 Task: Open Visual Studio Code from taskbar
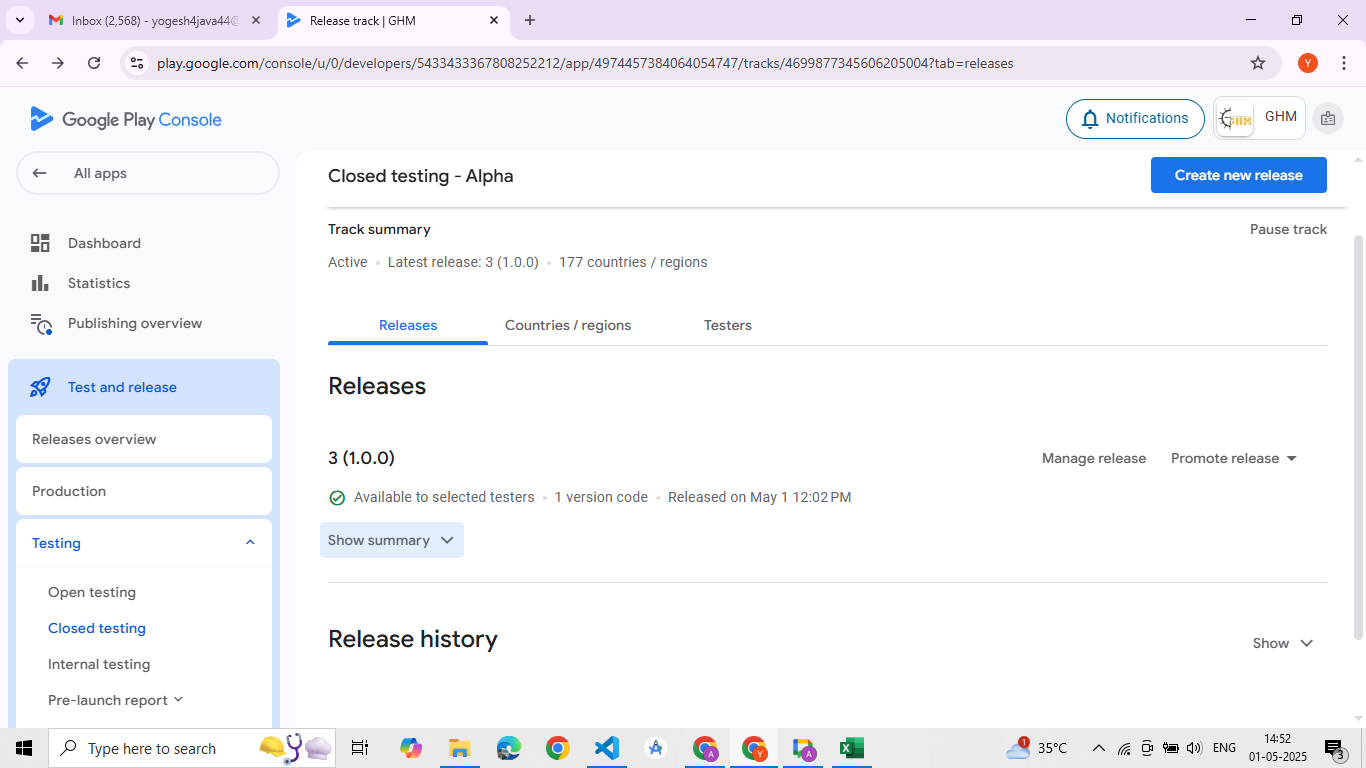(x=607, y=748)
